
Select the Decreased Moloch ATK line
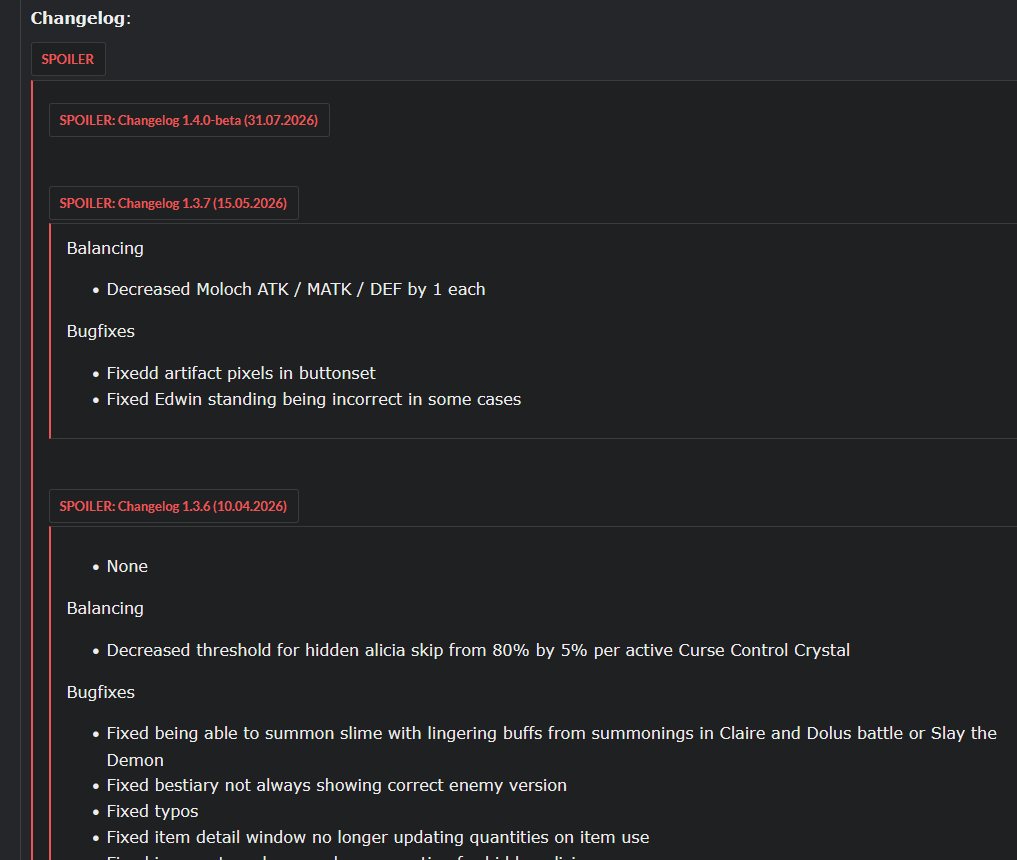pyautogui.click(x=296, y=289)
